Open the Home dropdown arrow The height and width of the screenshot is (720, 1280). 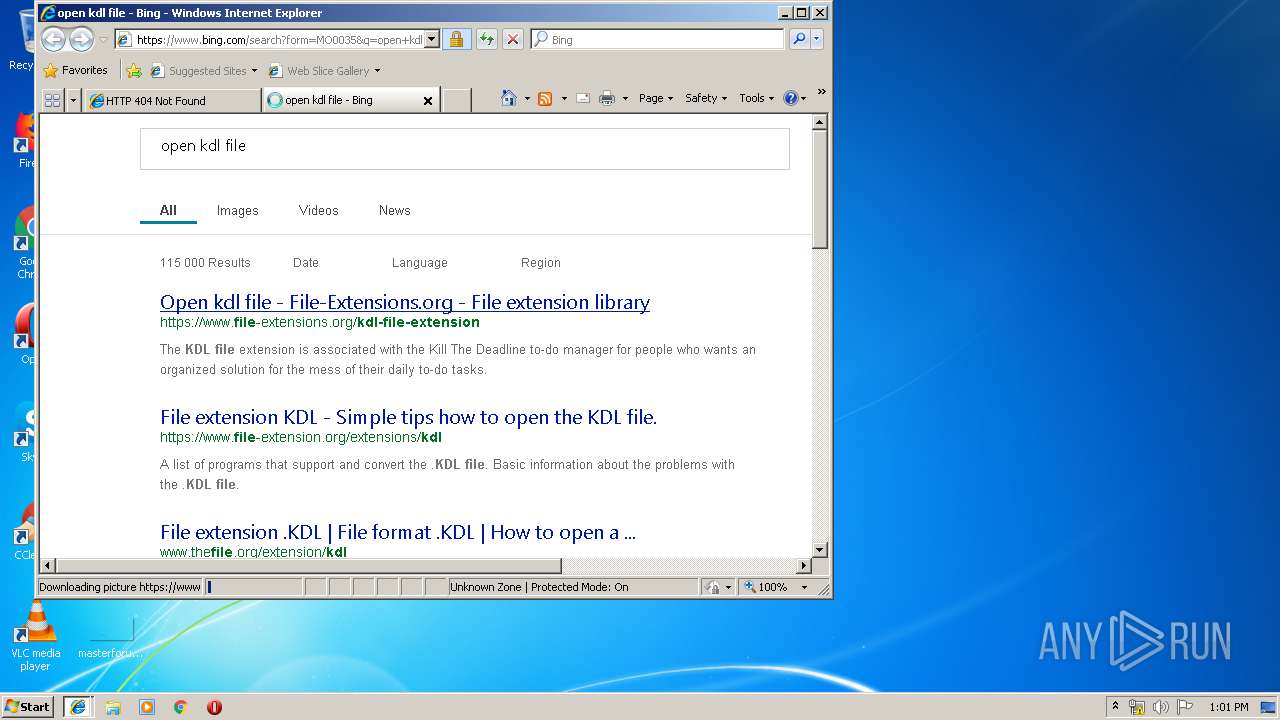tap(527, 98)
